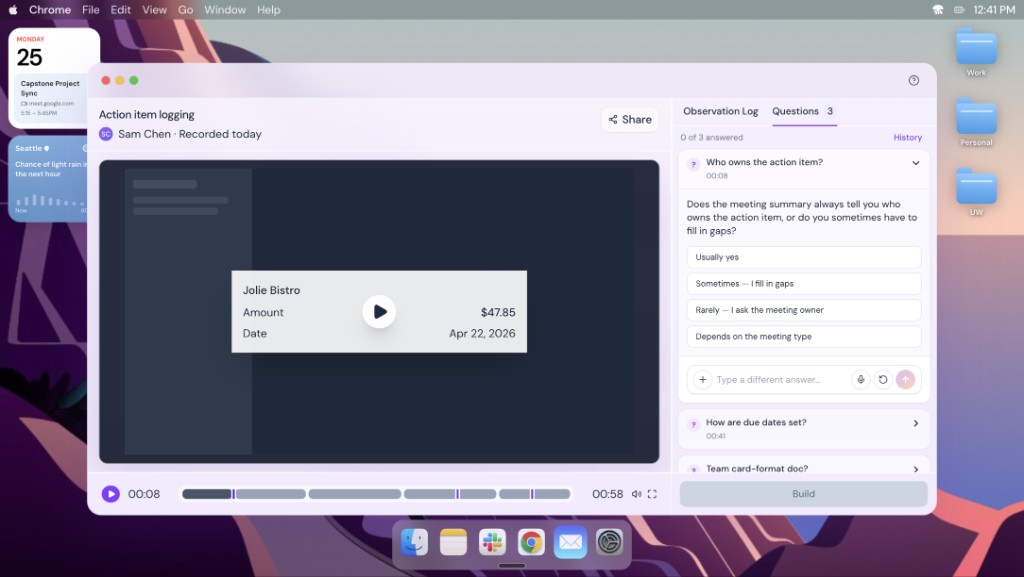Click the '0 of 3 answered' status text

[711, 137]
